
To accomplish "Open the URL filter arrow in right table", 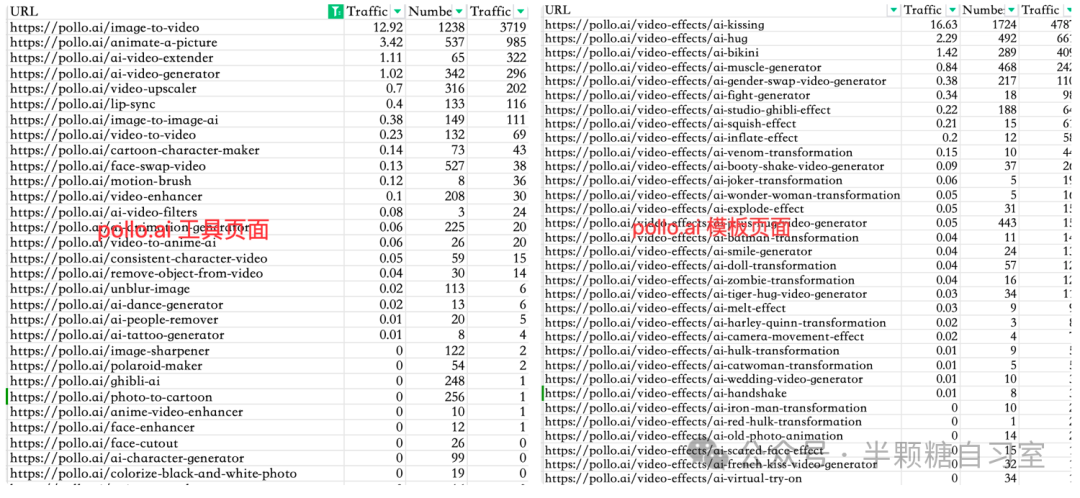I will (893, 10).
